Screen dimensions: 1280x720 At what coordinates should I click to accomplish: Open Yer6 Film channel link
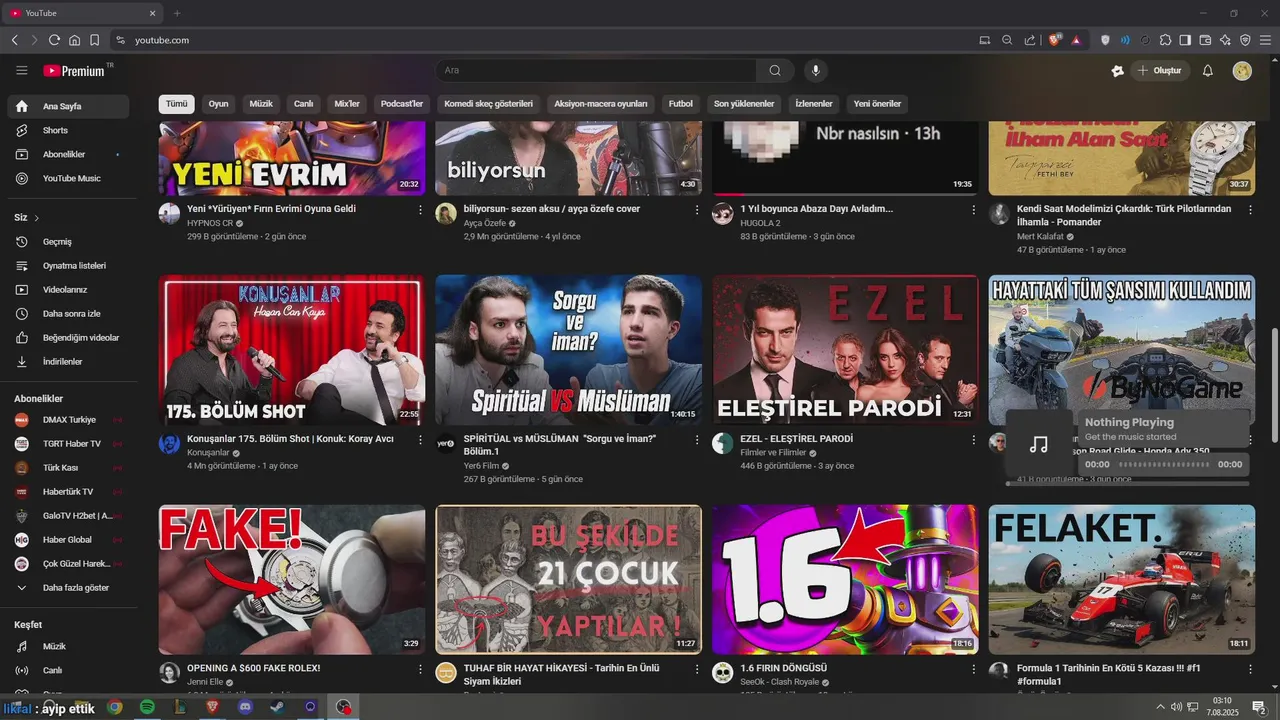(482, 466)
